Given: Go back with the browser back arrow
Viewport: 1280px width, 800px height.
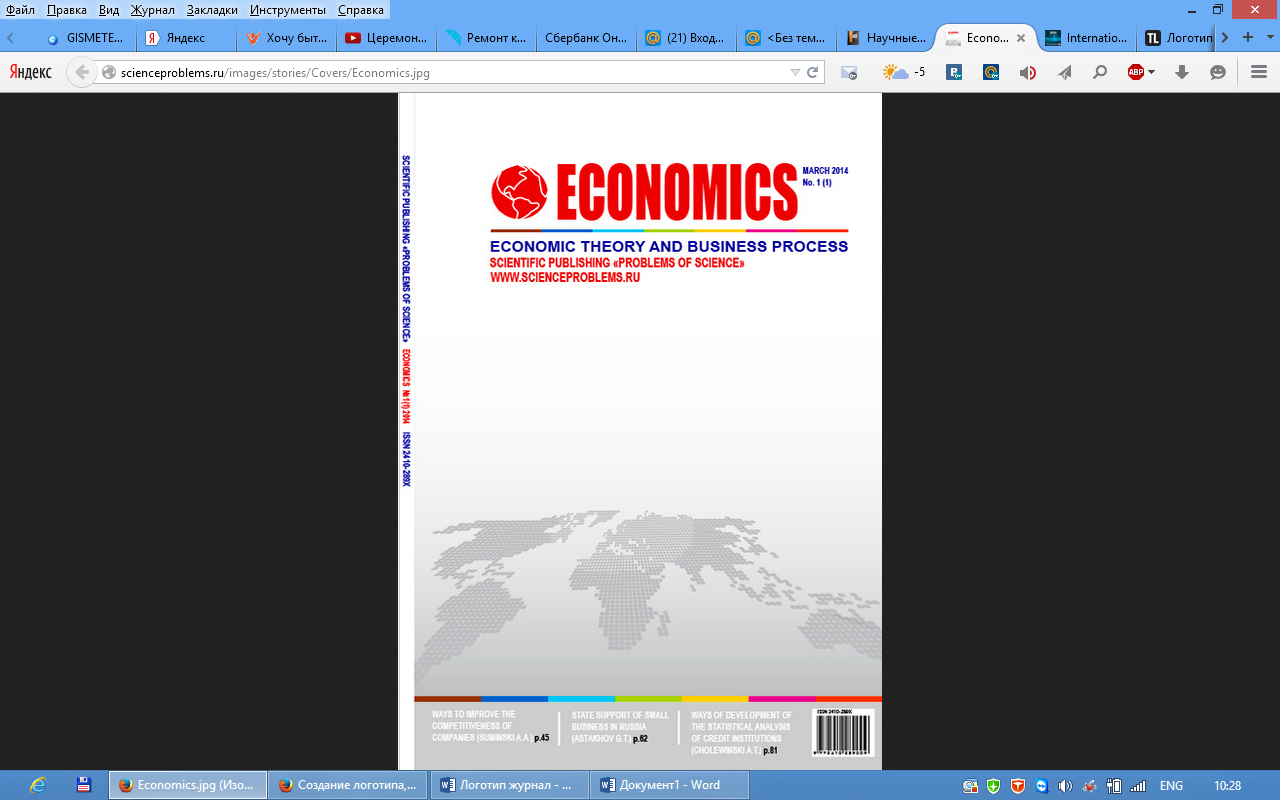Looking at the screenshot, I should point(82,72).
